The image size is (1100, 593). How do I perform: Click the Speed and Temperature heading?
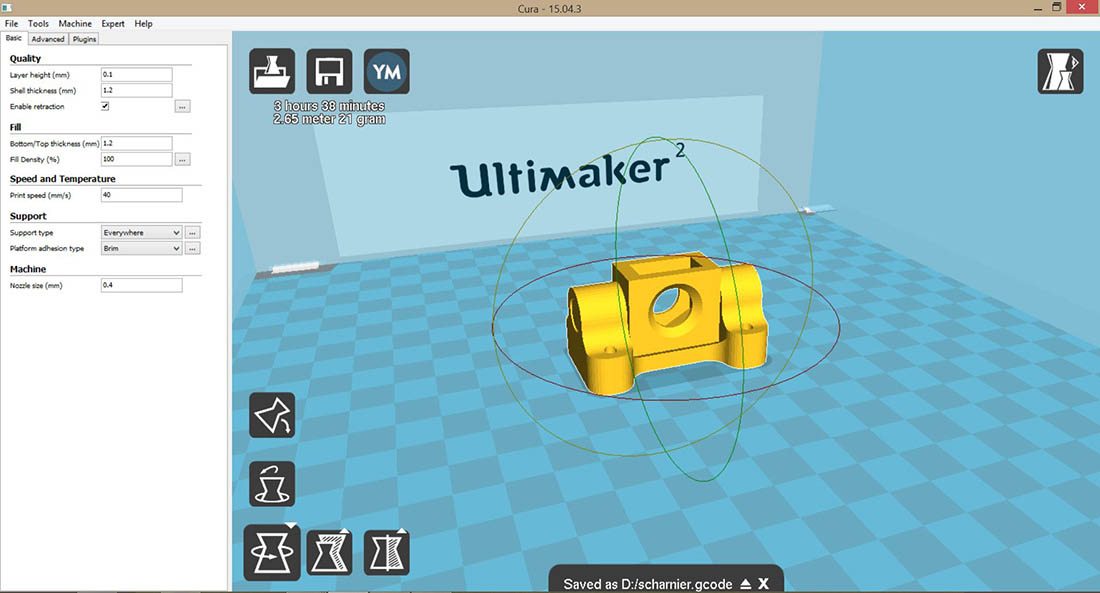[x=62, y=179]
